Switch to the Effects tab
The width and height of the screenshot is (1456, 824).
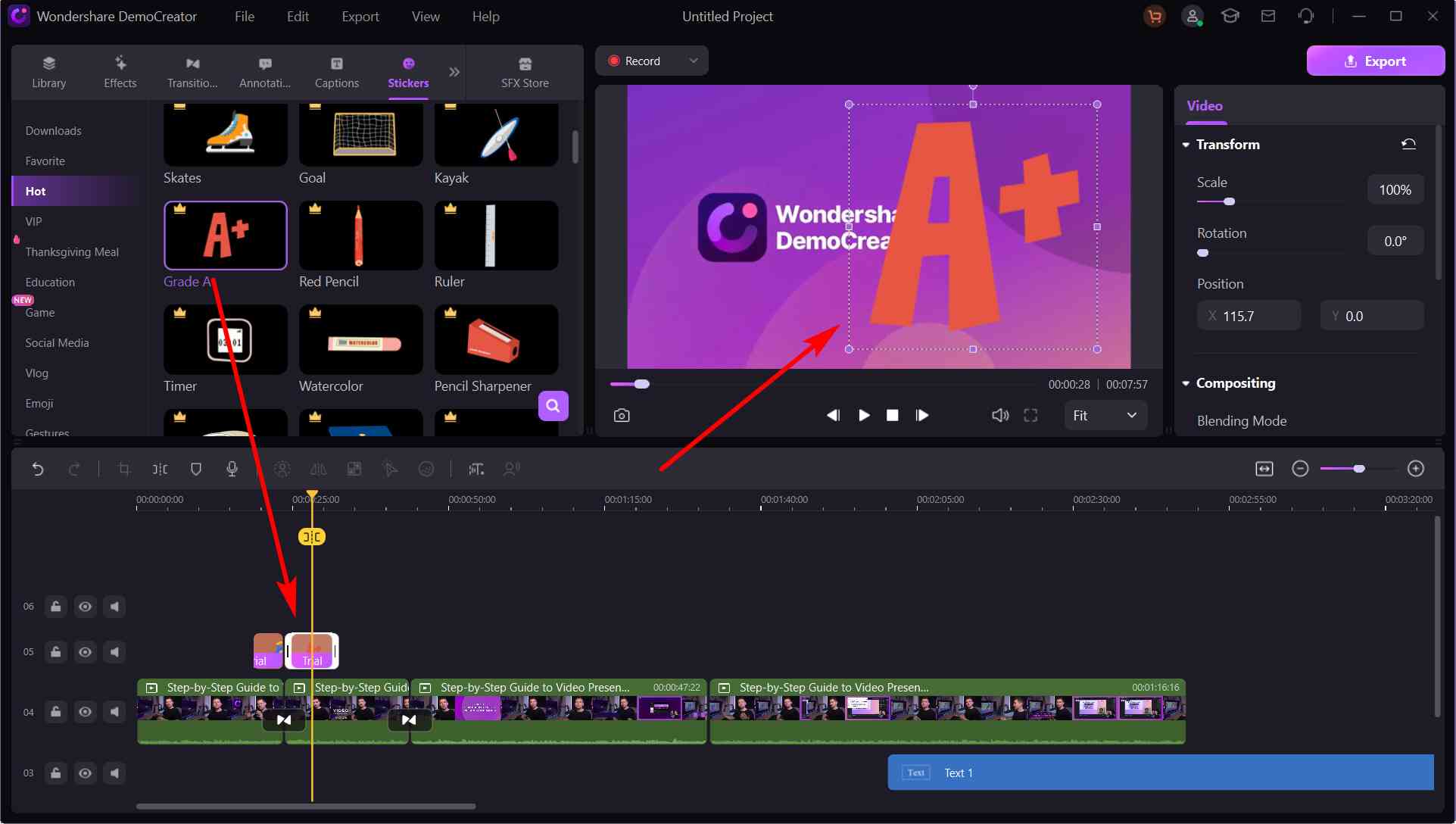pos(120,72)
